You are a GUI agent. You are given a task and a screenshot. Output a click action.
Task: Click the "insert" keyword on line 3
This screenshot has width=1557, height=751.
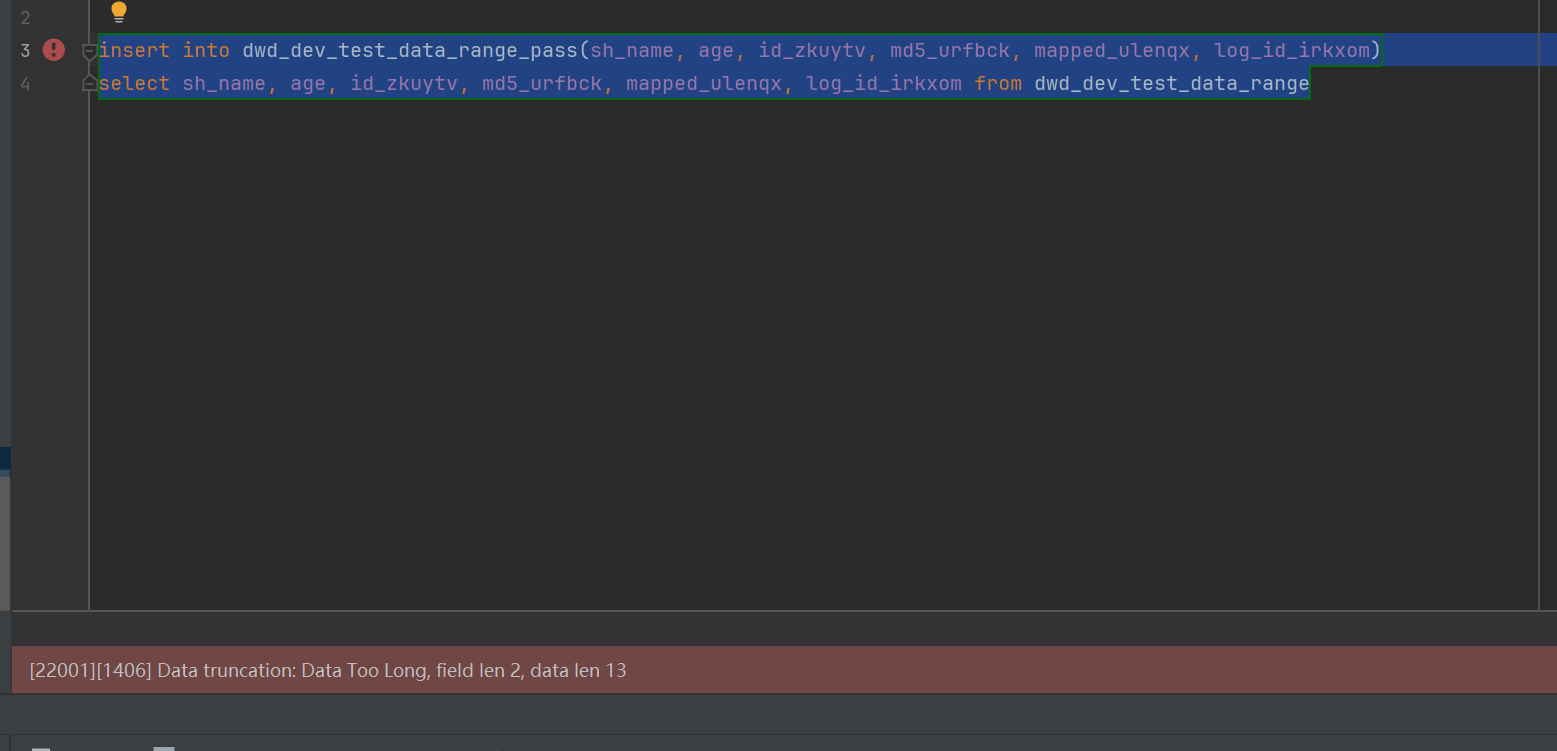pos(134,50)
